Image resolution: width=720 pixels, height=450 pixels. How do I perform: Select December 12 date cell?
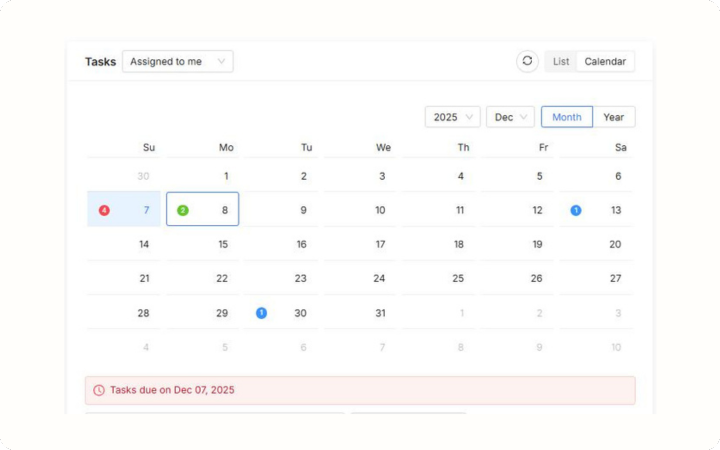coord(517,209)
